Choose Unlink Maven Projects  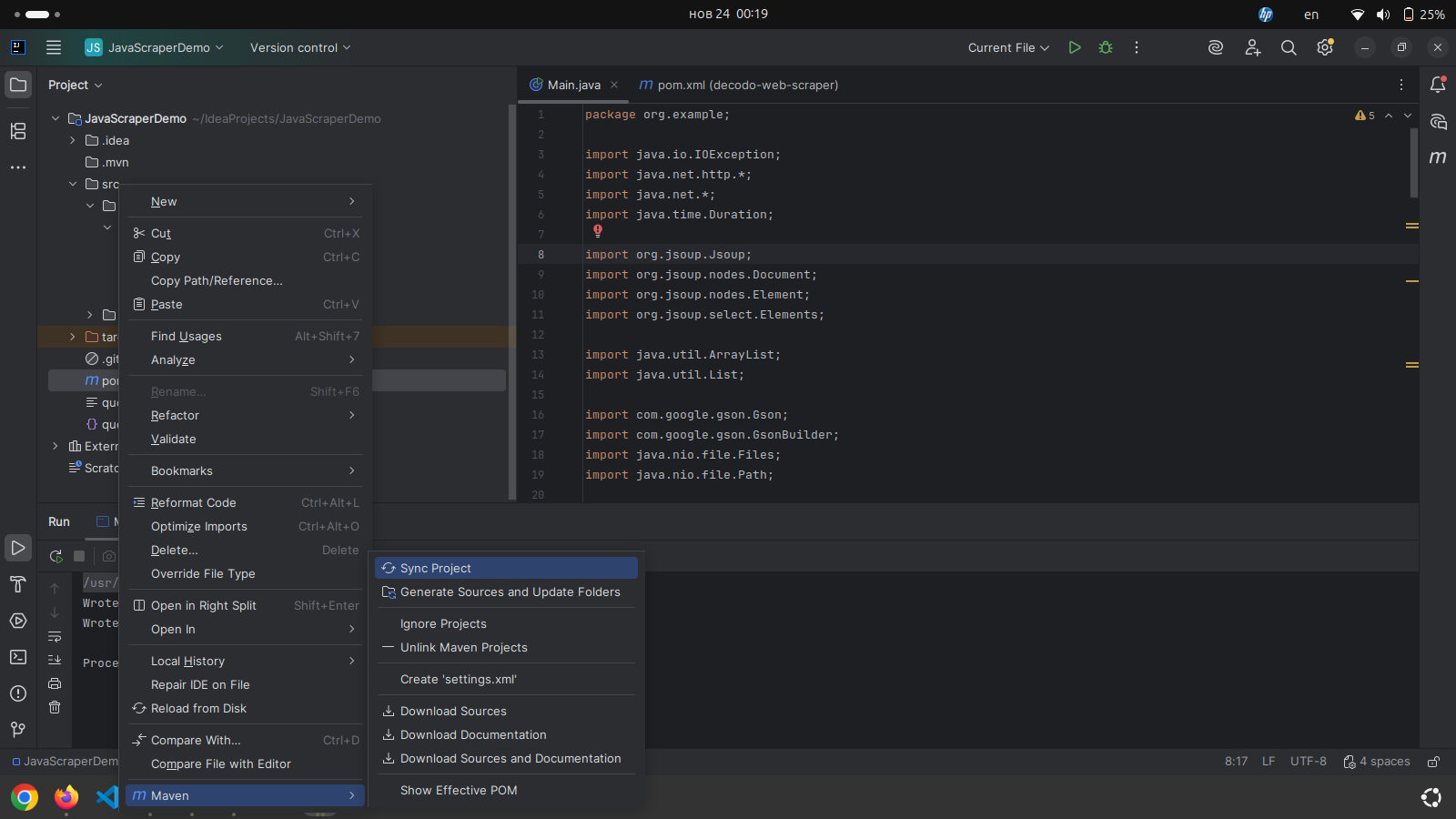[506, 647]
